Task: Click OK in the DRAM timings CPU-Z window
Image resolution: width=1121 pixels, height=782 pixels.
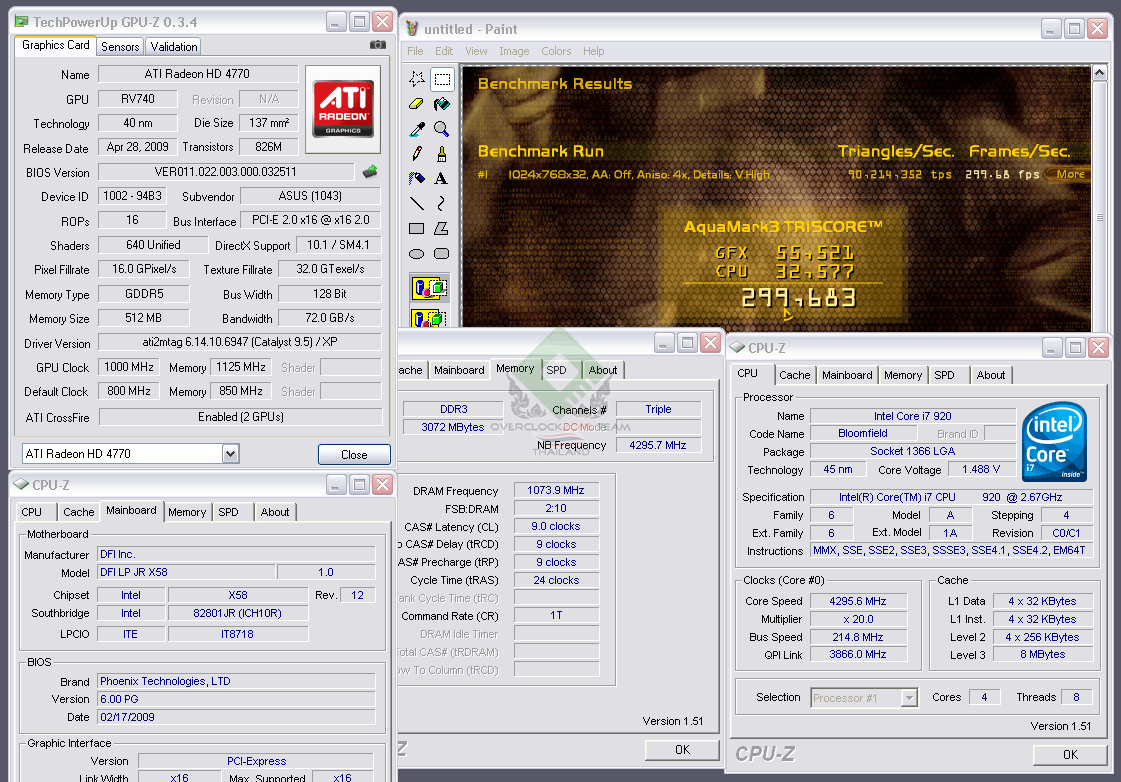Action: point(683,749)
